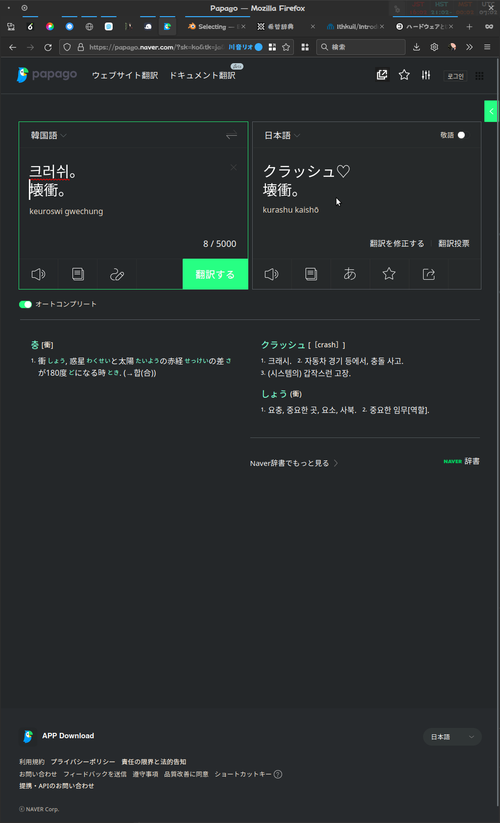Click the Firefox 検索 search box
This screenshot has height=823, width=500.
tap(361, 47)
